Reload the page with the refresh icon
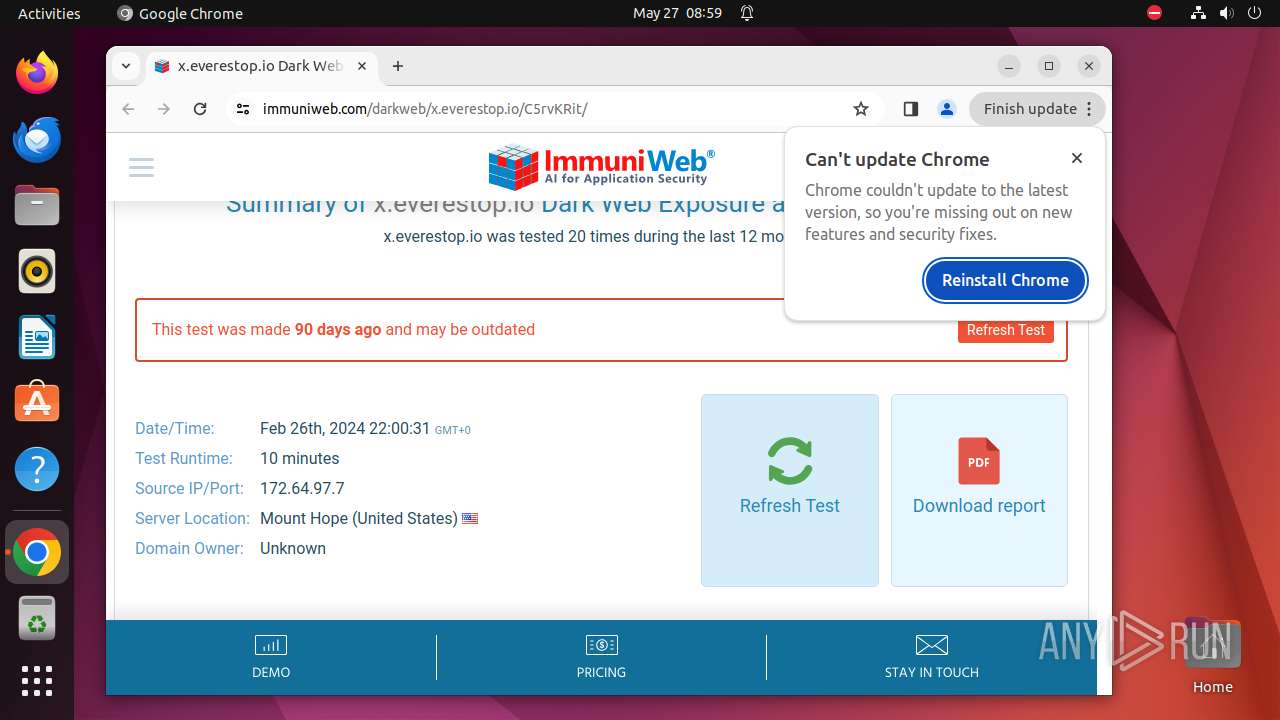Viewport: 1280px width, 720px height. 200,109
